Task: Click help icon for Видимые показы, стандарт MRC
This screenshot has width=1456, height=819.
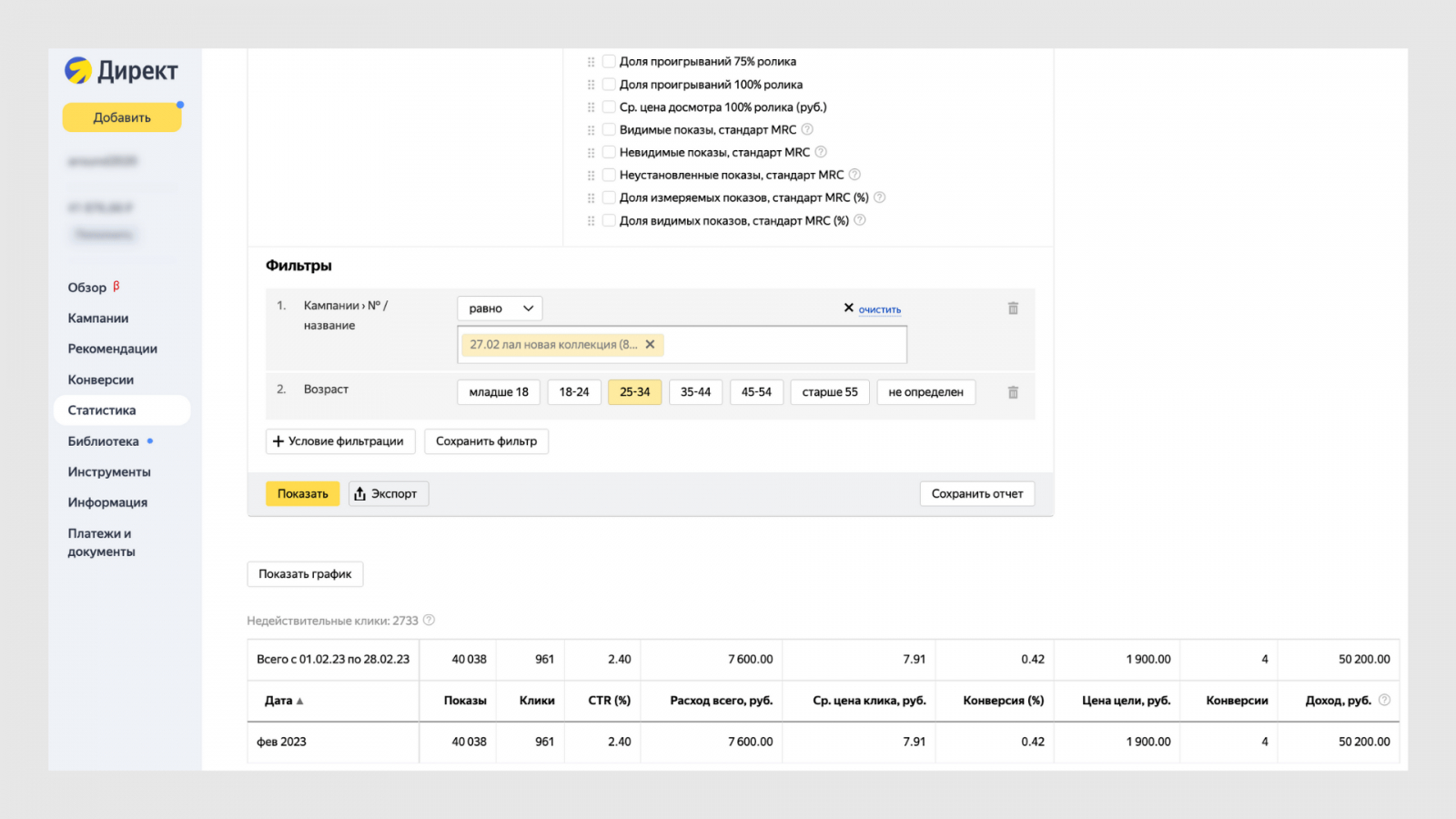Action: click(x=807, y=129)
